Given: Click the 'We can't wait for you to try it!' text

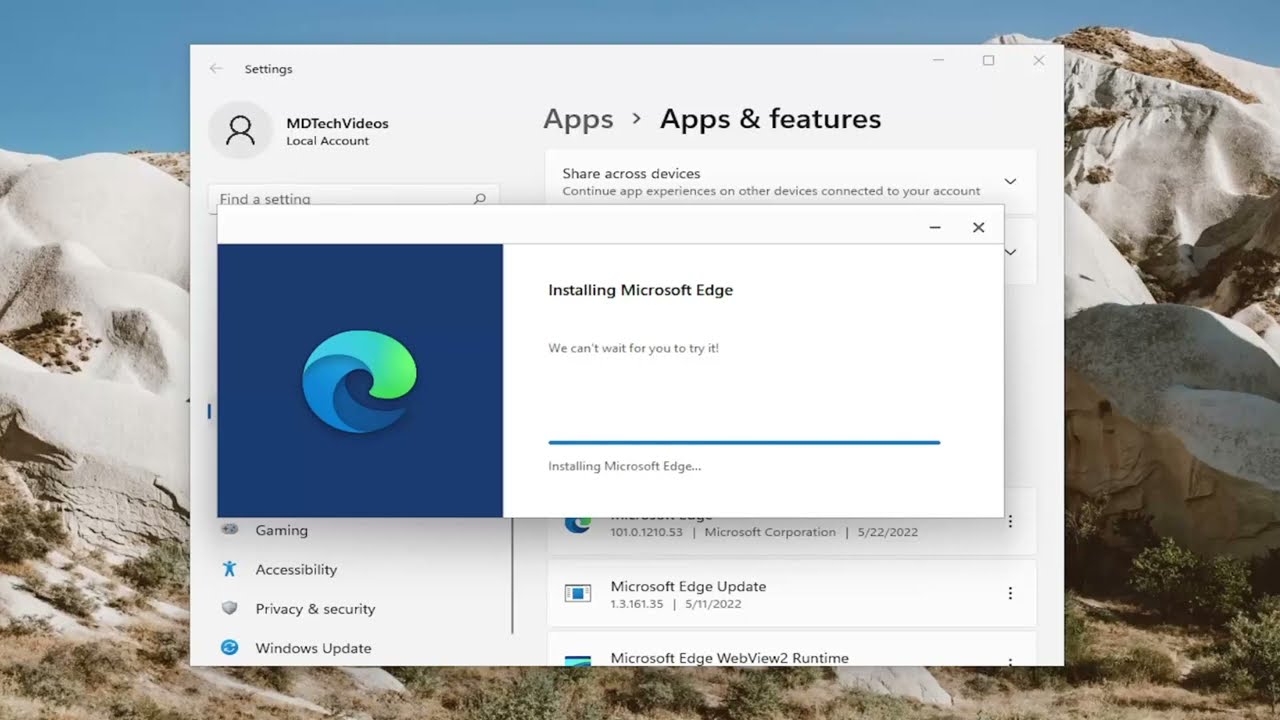Looking at the screenshot, I should (x=634, y=348).
